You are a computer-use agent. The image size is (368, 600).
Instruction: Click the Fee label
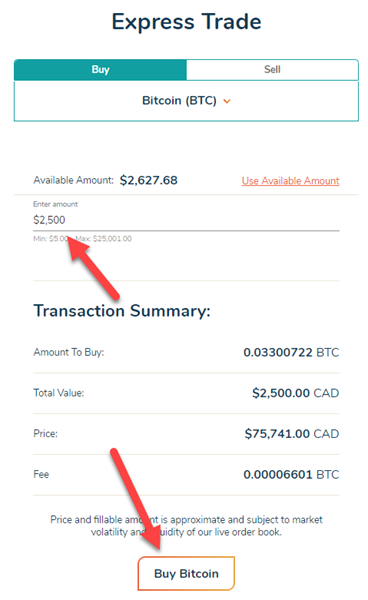(x=41, y=474)
